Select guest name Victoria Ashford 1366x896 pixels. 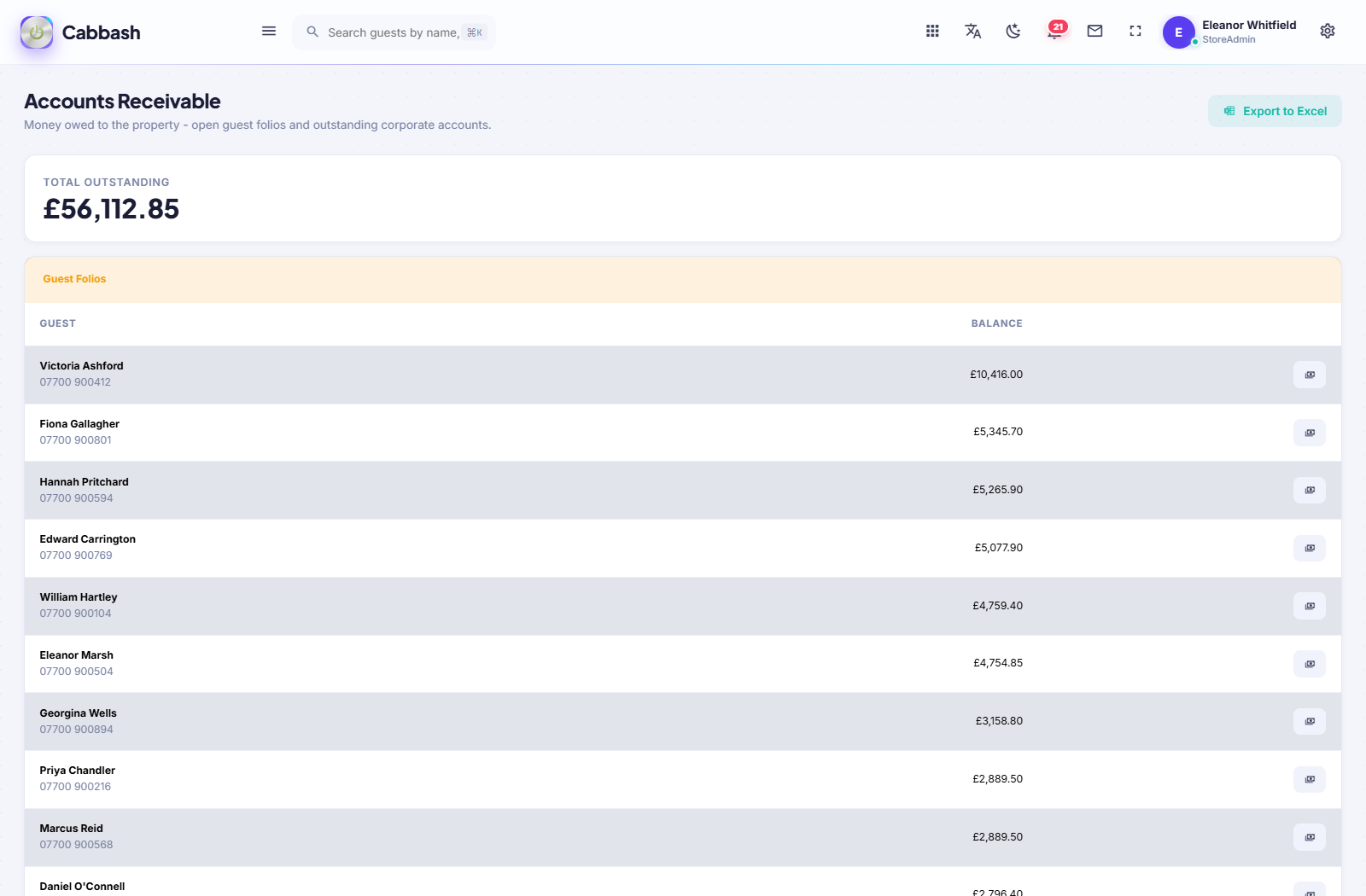[x=81, y=366]
